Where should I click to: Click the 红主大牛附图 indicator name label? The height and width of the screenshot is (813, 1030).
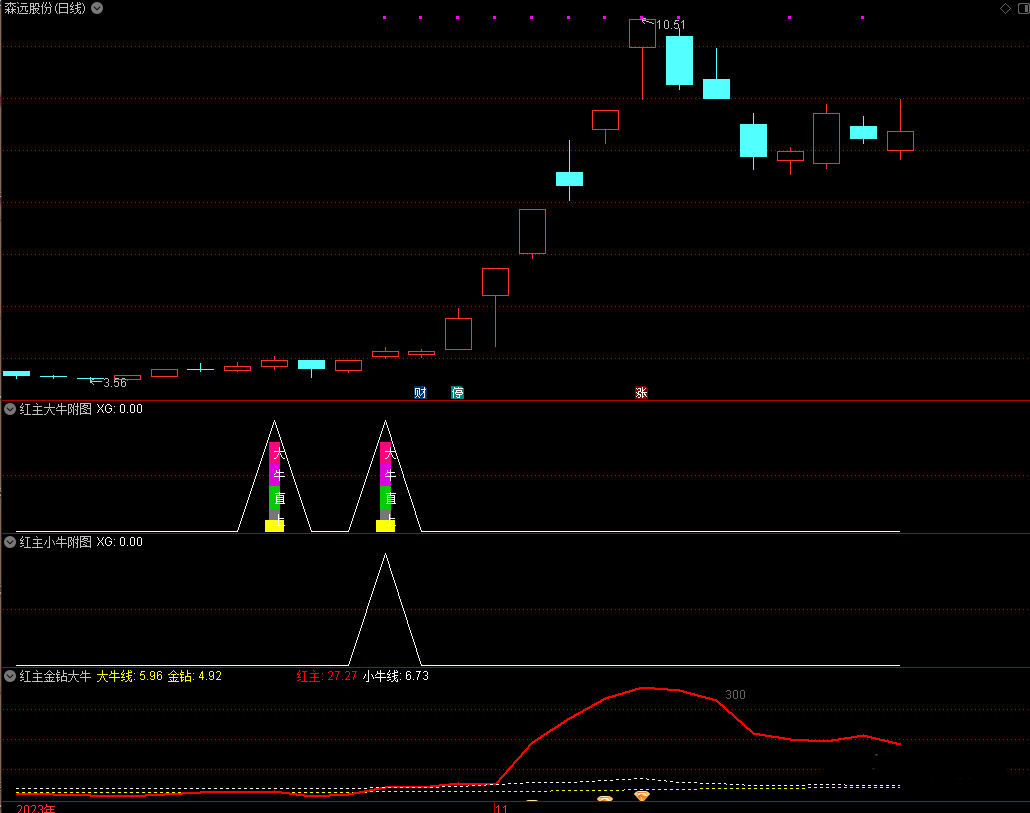point(55,409)
